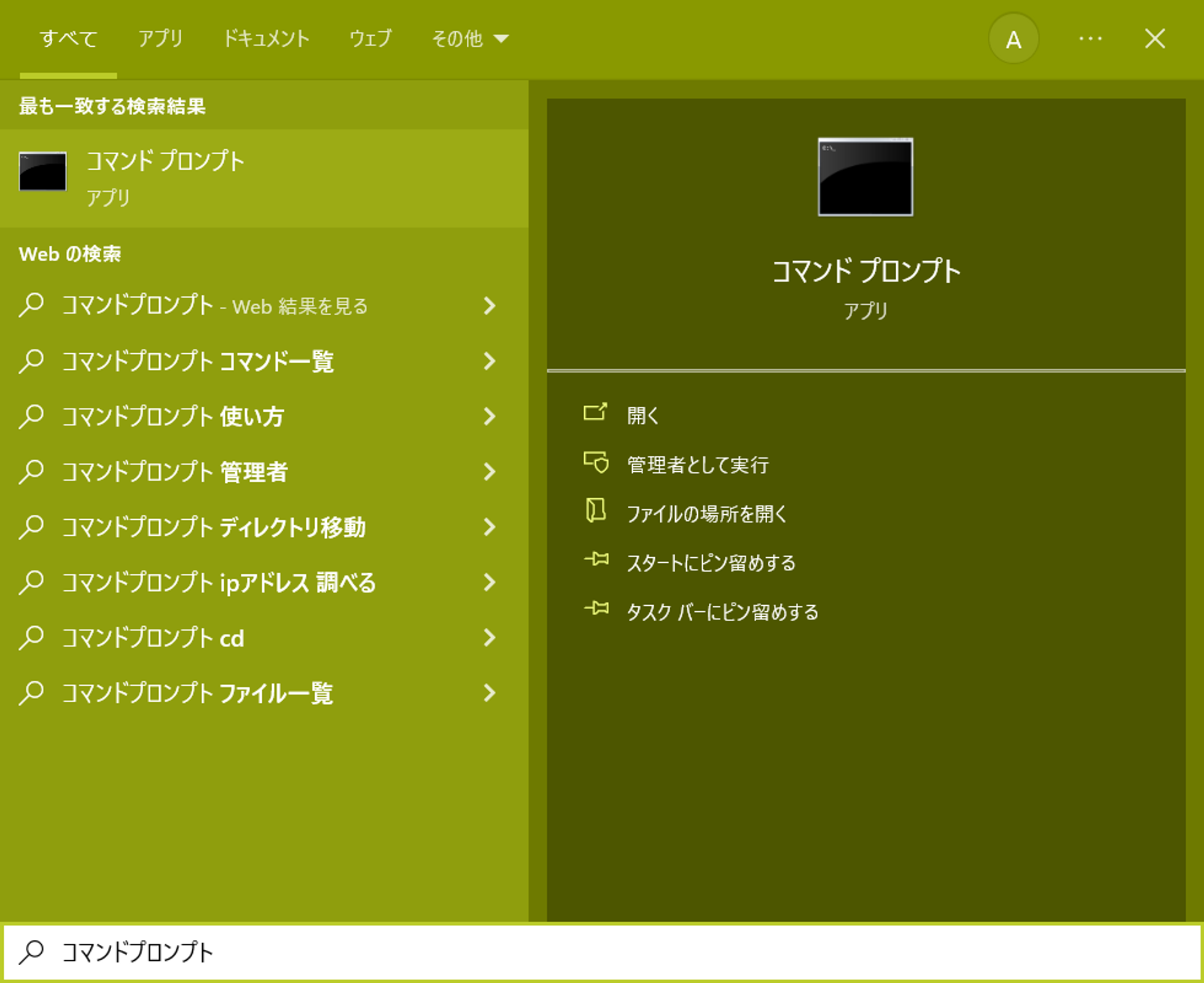Click the file location icon
This screenshot has width=1204, height=983.
point(595,511)
